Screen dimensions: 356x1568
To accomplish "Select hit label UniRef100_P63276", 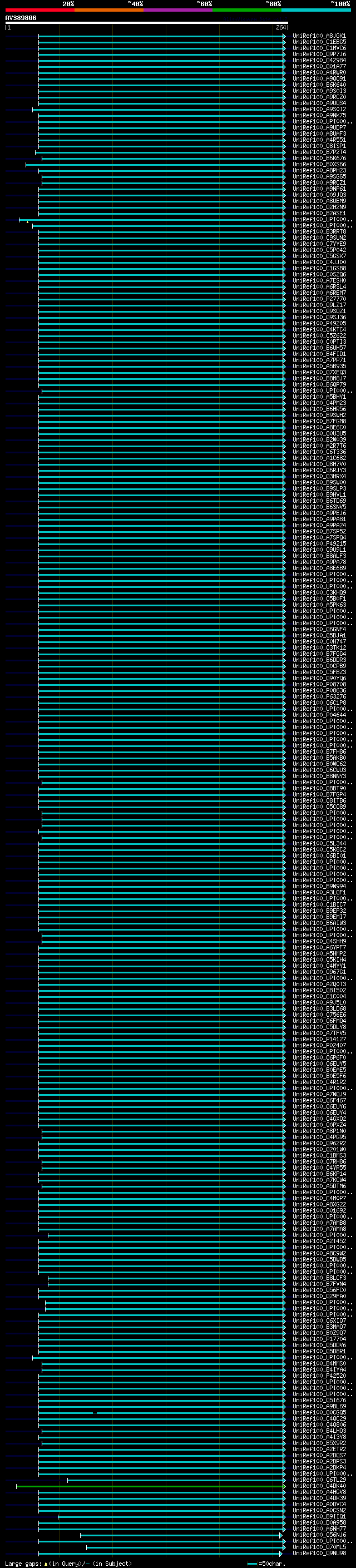I will click(x=319, y=697).
